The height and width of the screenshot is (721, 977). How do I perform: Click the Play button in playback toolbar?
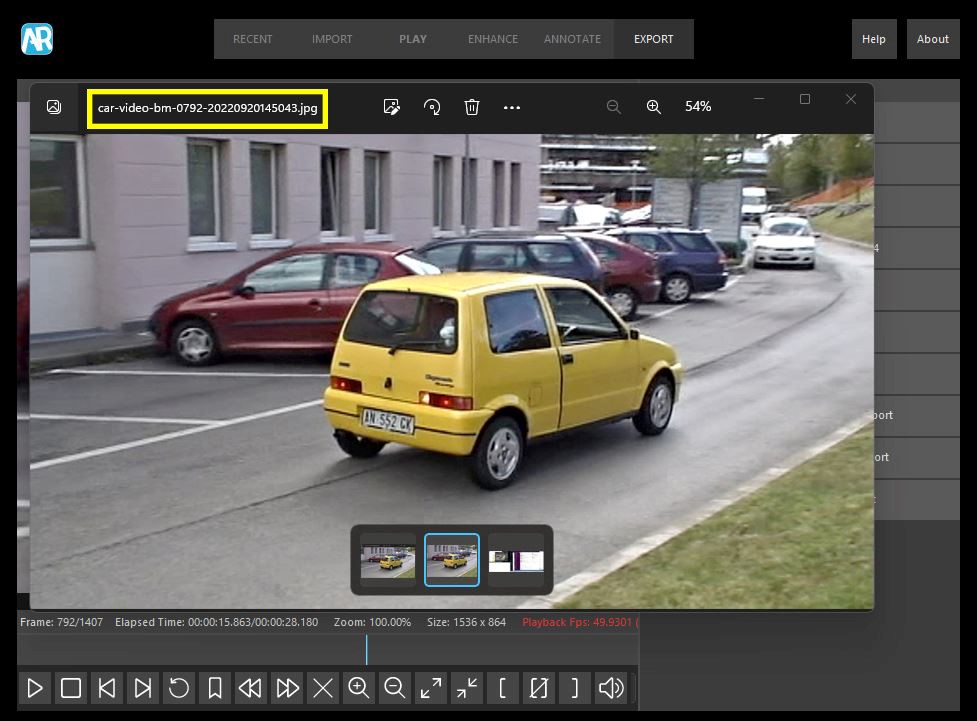click(x=35, y=688)
